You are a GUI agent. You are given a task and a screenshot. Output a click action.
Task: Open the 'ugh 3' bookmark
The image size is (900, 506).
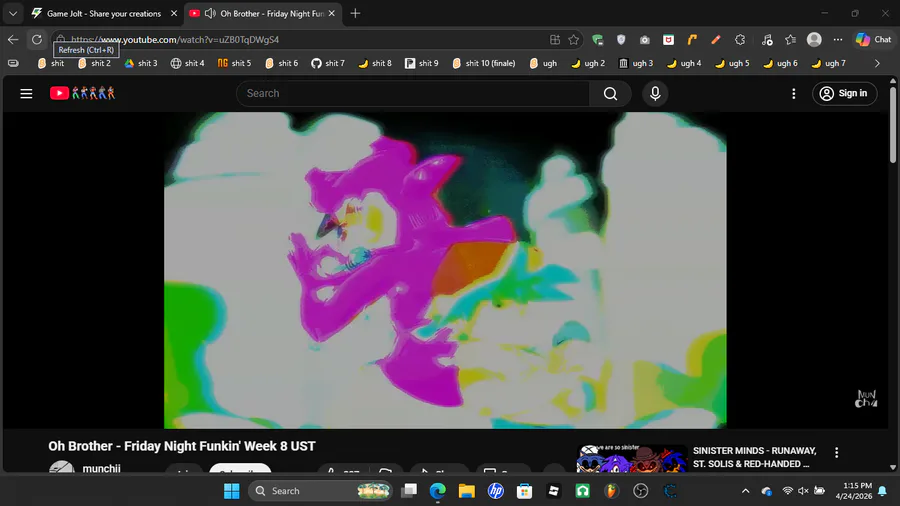click(x=635, y=63)
